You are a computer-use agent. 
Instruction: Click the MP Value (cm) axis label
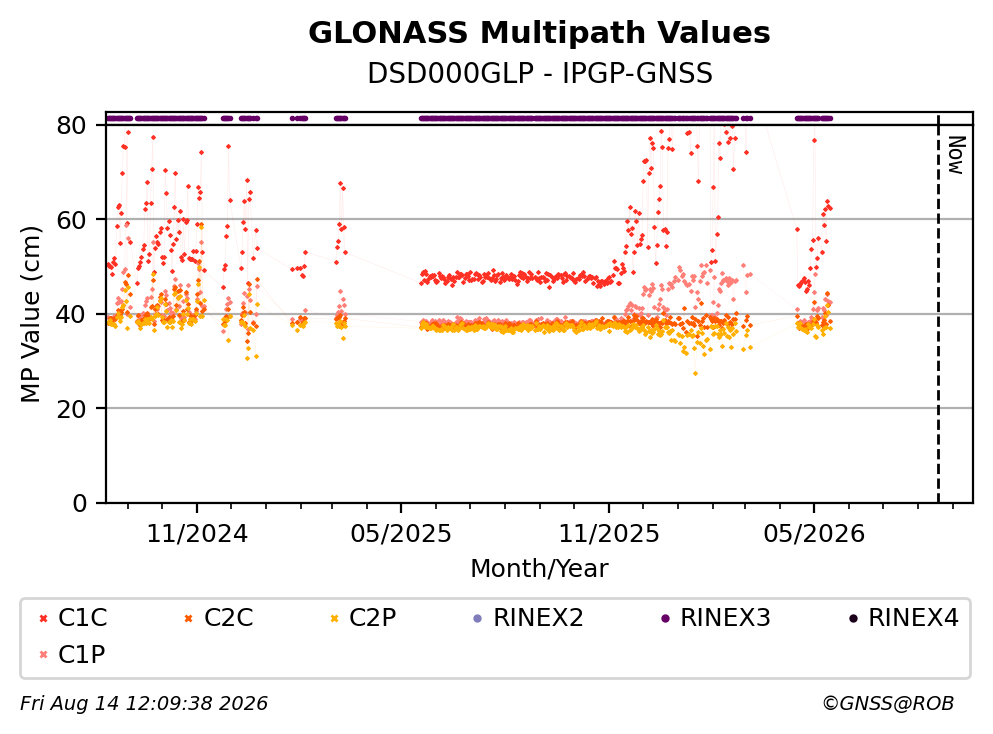30,314
